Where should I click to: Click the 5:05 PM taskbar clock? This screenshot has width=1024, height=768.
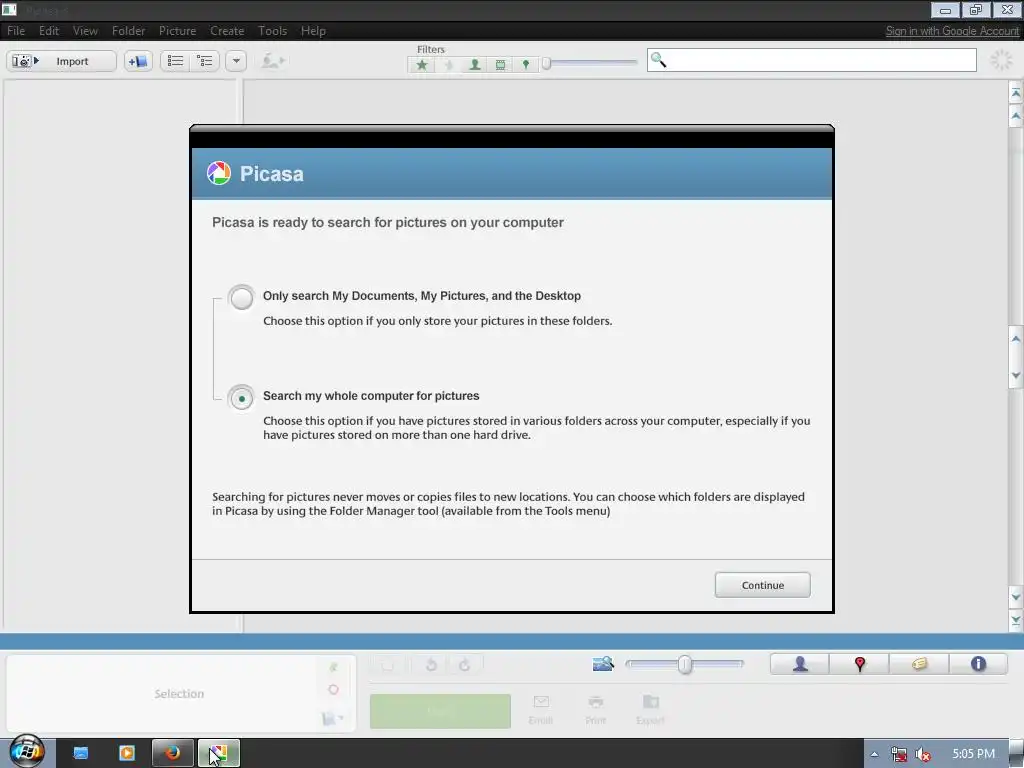[x=973, y=754]
